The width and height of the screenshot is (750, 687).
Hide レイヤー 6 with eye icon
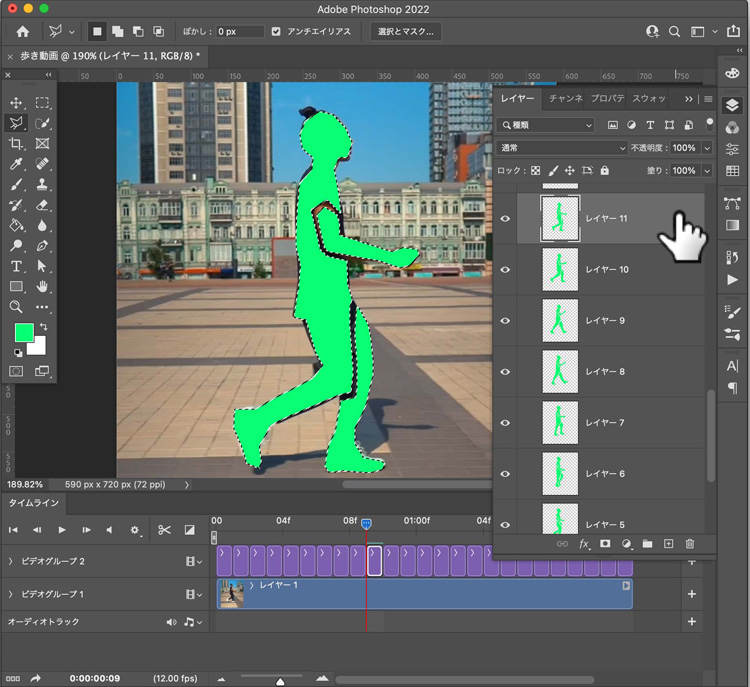point(505,474)
